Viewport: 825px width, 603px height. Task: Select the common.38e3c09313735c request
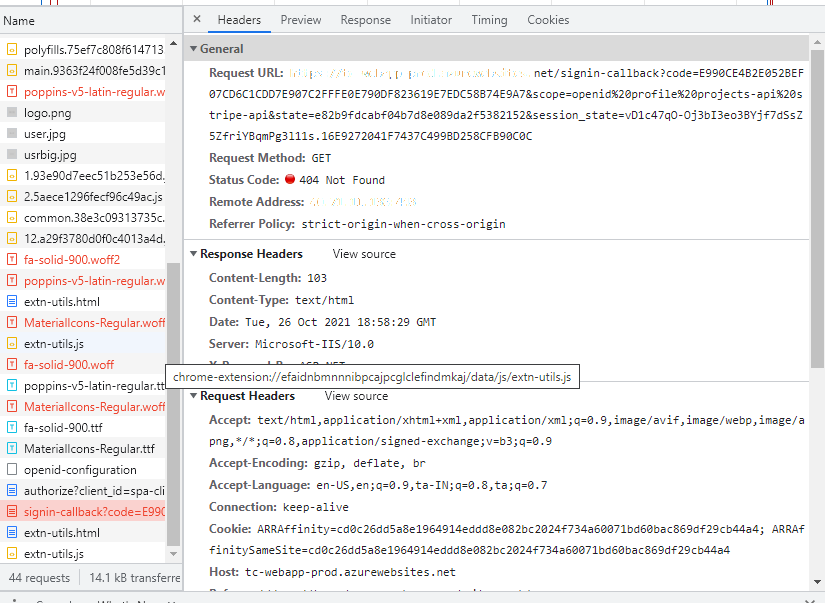click(83, 218)
